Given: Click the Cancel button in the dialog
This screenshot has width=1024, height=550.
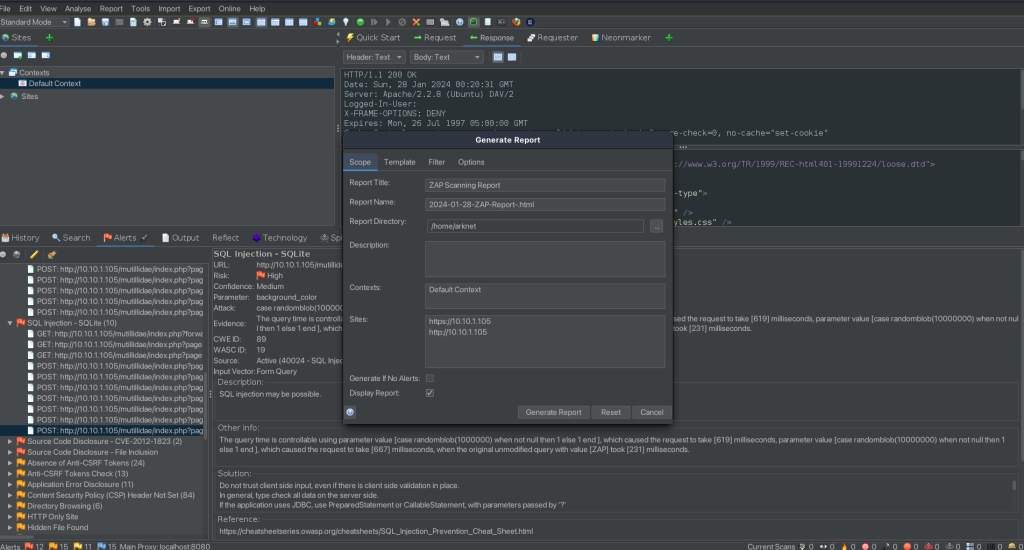Looking at the screenshot, I should pos(651,412).
